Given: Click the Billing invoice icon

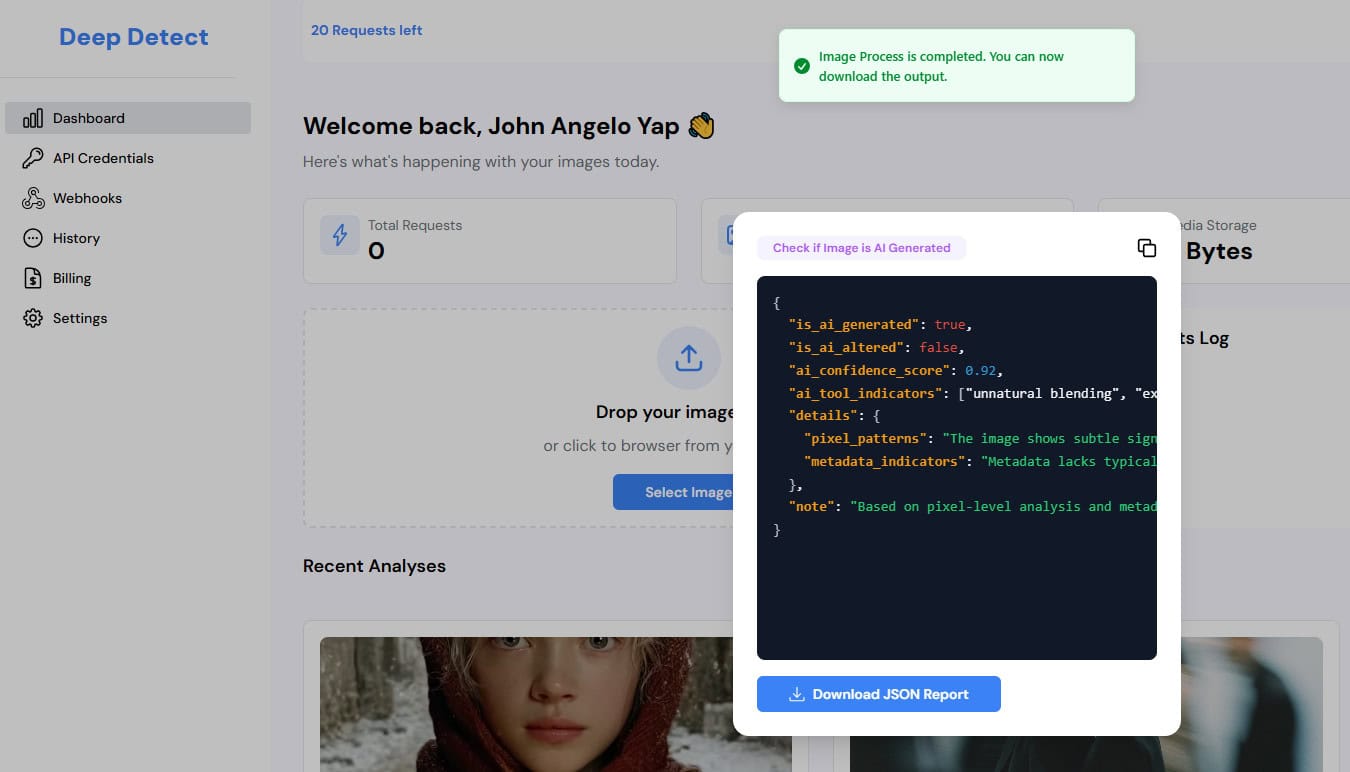Looking at the screenshot, I should (33, 278).
